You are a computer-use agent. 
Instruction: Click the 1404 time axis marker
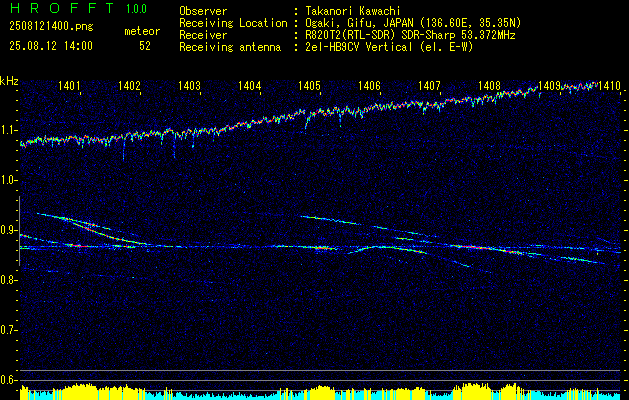point(250,85)
